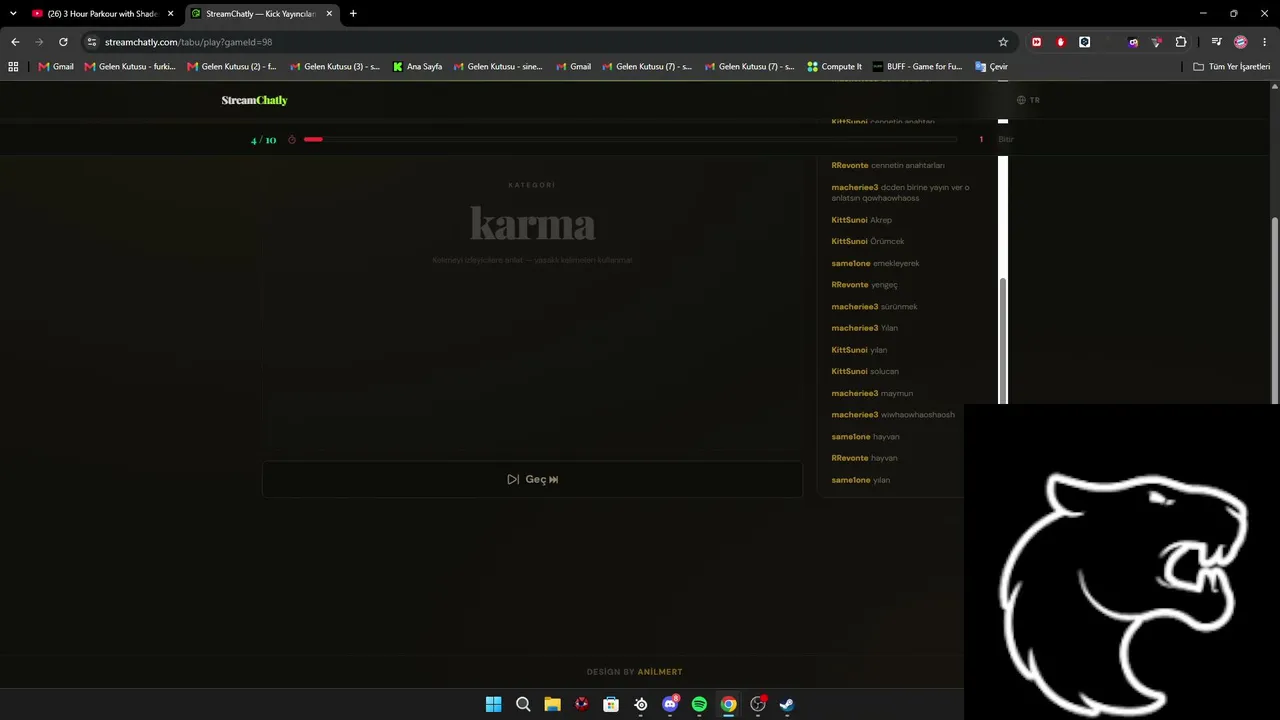The image size is (1280, 720).
Task: Click the Geç skip button
Action: 532,479
